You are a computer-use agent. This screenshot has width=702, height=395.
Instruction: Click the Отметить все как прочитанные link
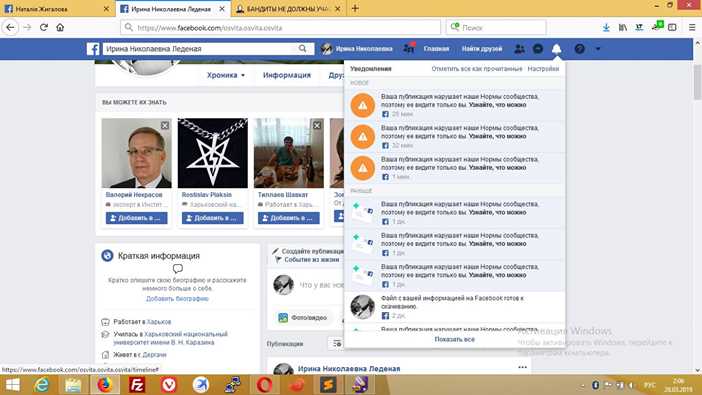click(477, 69)
